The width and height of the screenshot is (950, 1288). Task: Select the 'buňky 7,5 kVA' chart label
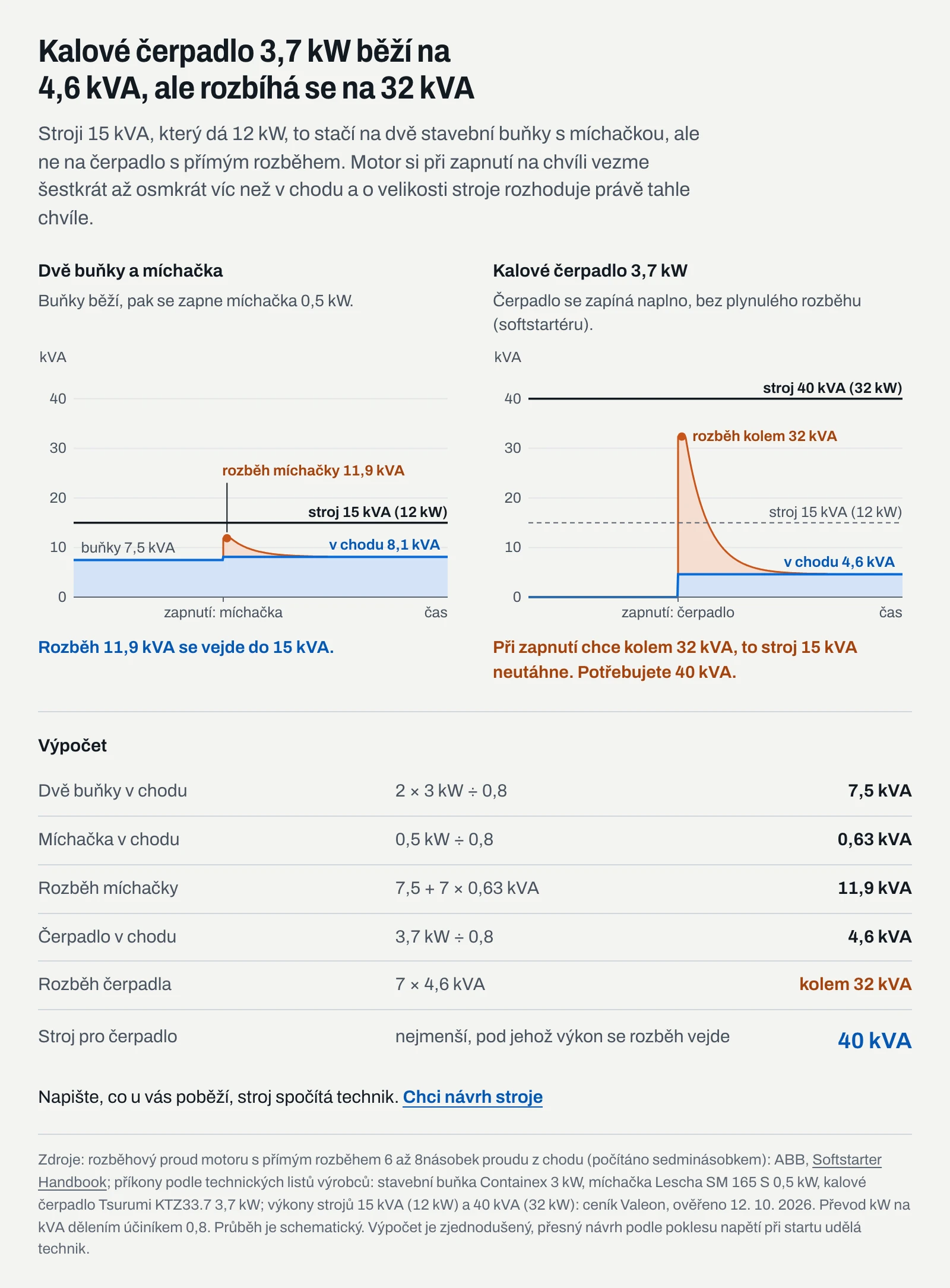tap(128, 548)
